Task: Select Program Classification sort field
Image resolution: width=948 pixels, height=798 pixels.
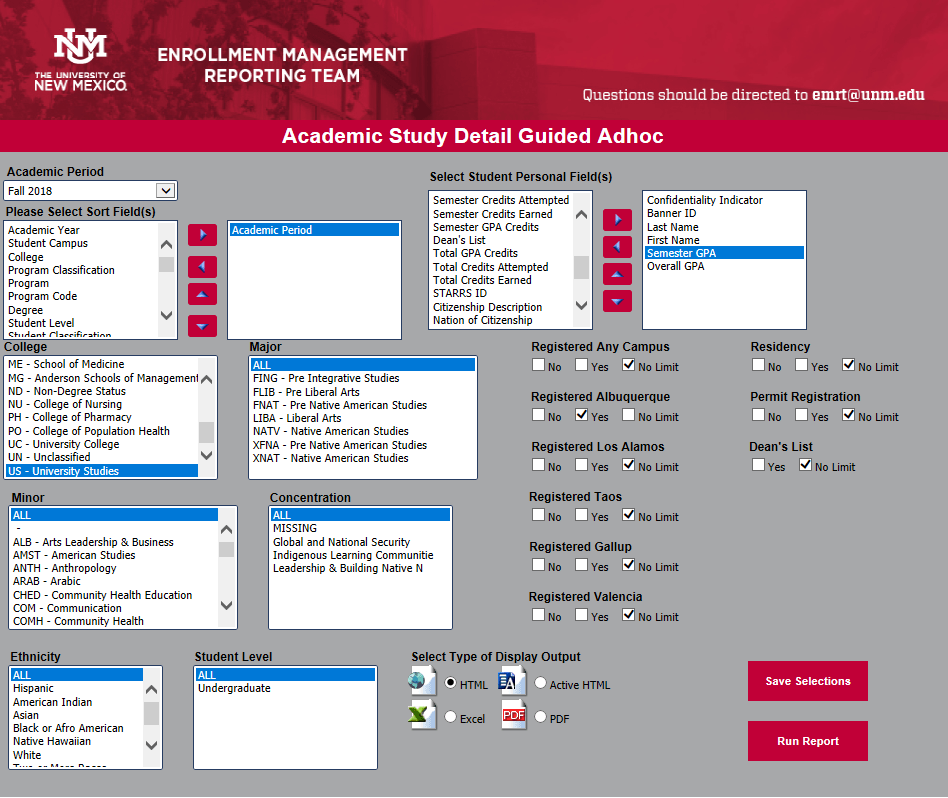Action: [61, 270]
